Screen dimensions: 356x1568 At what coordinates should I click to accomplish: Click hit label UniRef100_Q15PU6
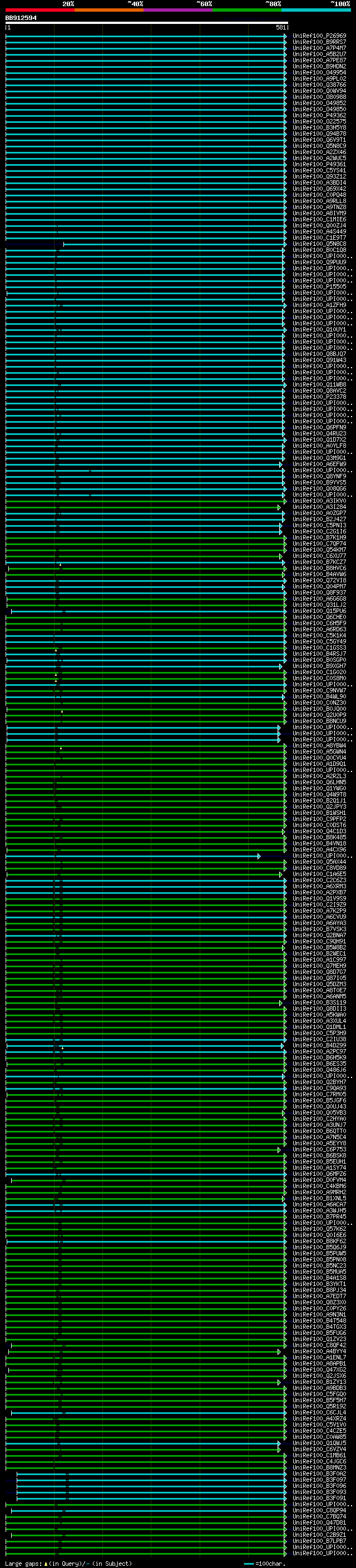coord(319,611)
